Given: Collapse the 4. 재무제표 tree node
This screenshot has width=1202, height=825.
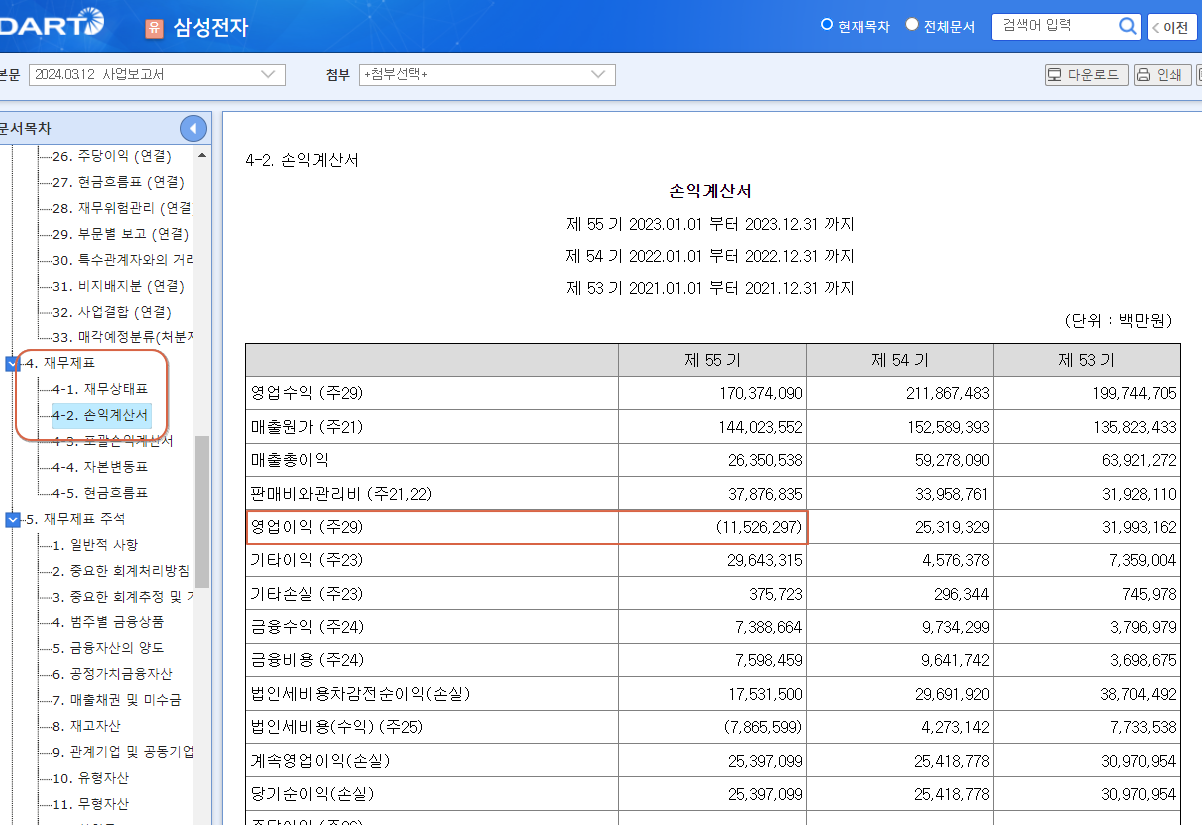Looking at the screenshot, I should pyautogui.click(x=12, y=363).
